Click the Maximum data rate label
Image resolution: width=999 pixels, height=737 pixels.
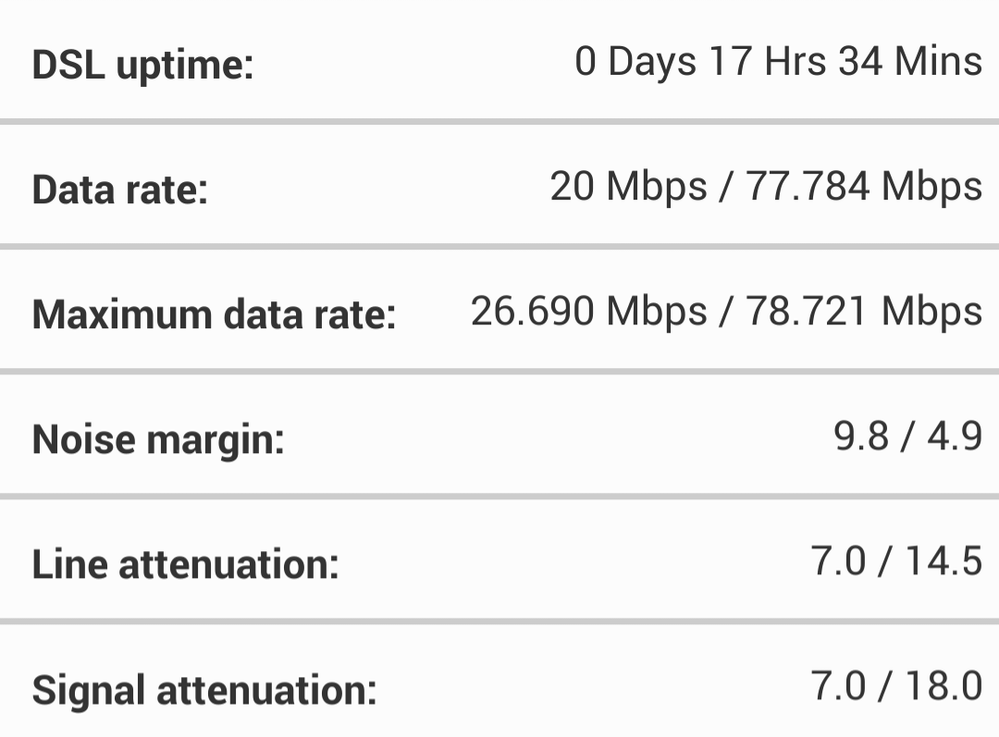point(214,315)
